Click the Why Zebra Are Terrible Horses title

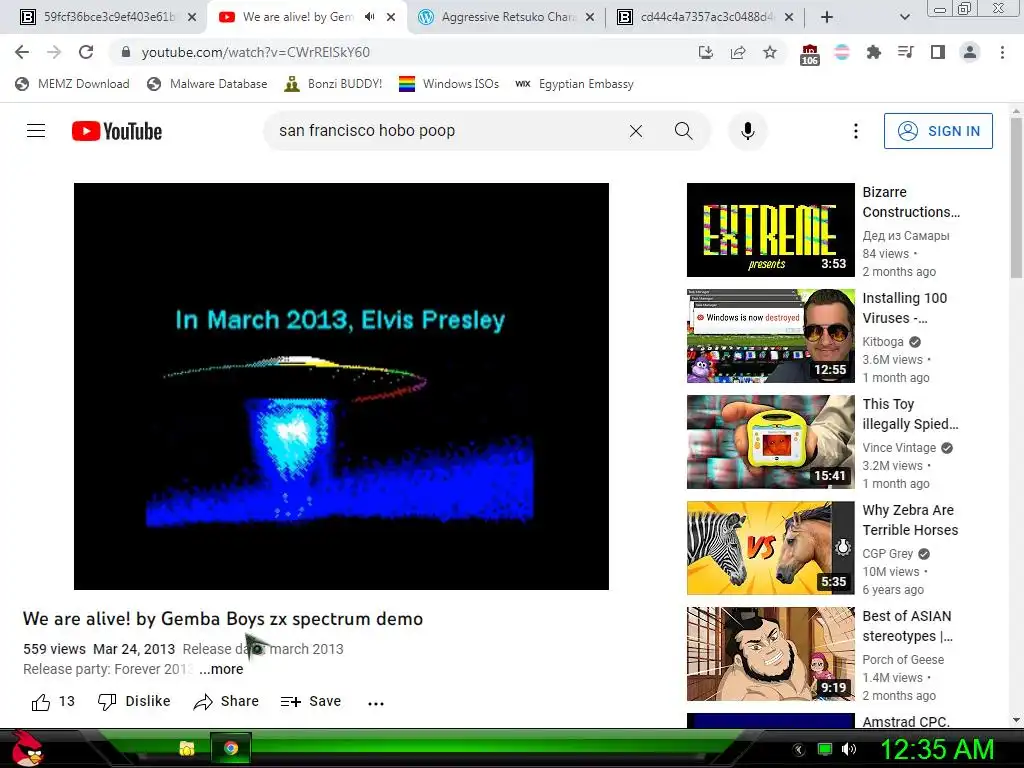point(910,520)
